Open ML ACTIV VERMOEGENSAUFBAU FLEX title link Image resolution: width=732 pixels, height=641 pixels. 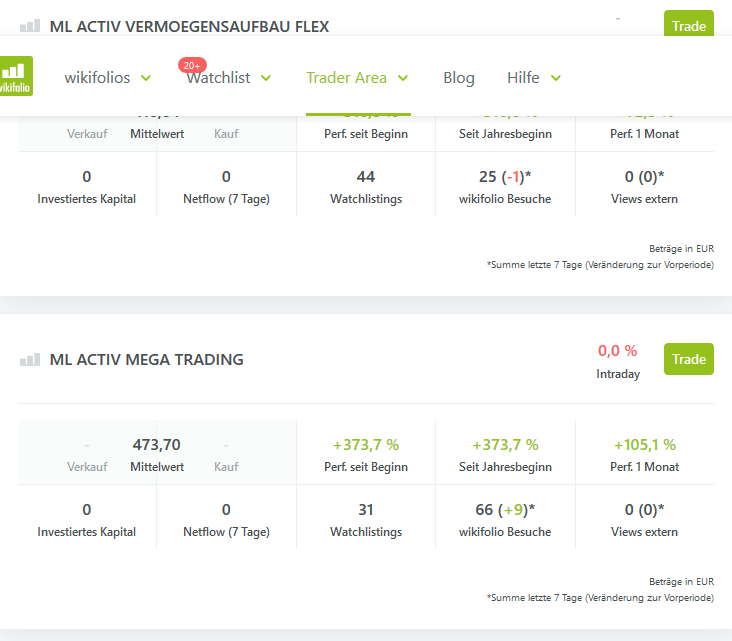[189, 26]
